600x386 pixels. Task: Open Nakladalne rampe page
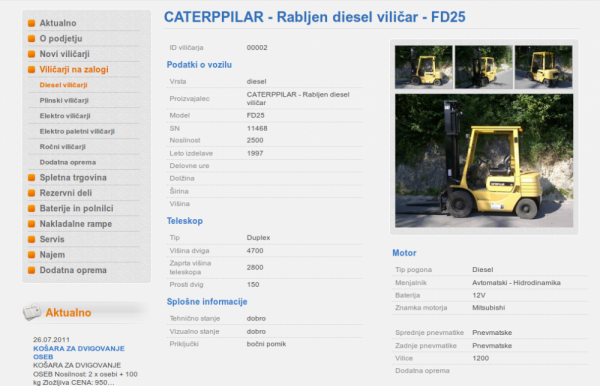[x=76, y=224]
